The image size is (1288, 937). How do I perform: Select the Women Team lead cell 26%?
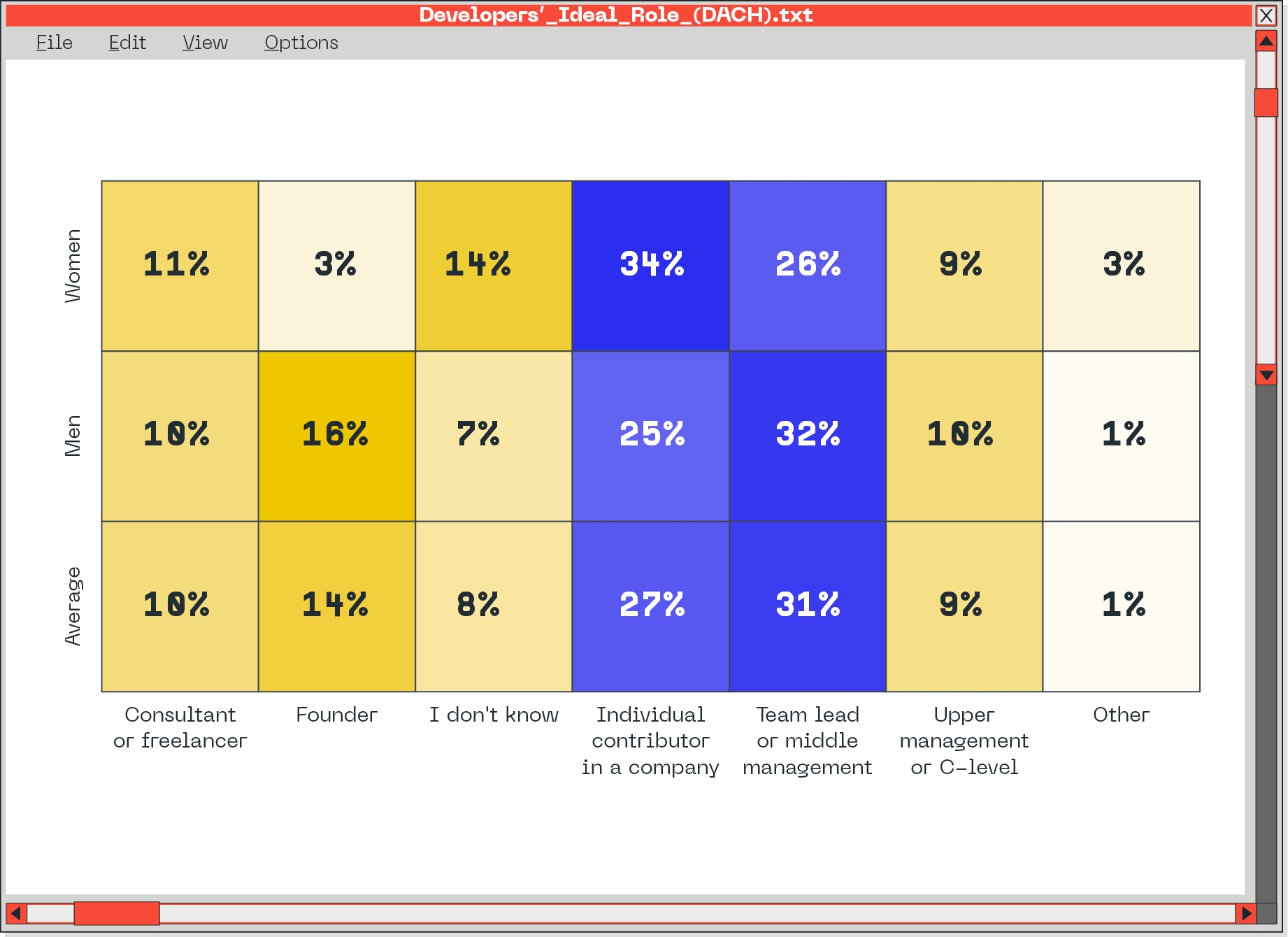point(808,266)
